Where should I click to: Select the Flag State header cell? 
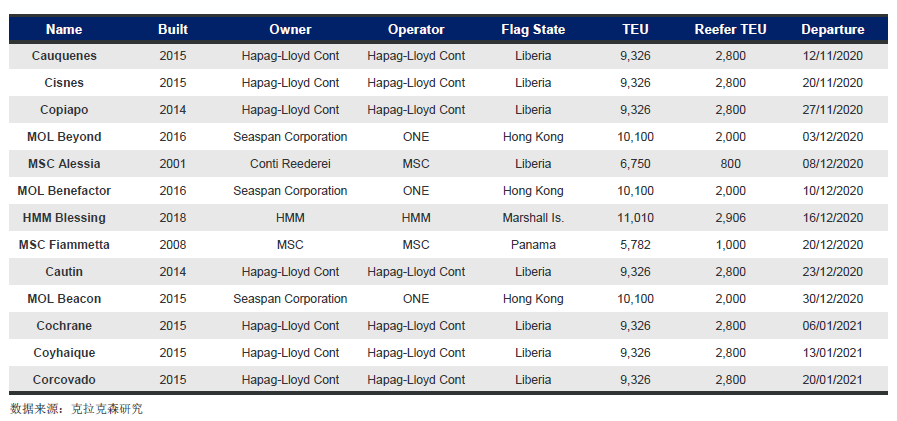tap(533, 29)
